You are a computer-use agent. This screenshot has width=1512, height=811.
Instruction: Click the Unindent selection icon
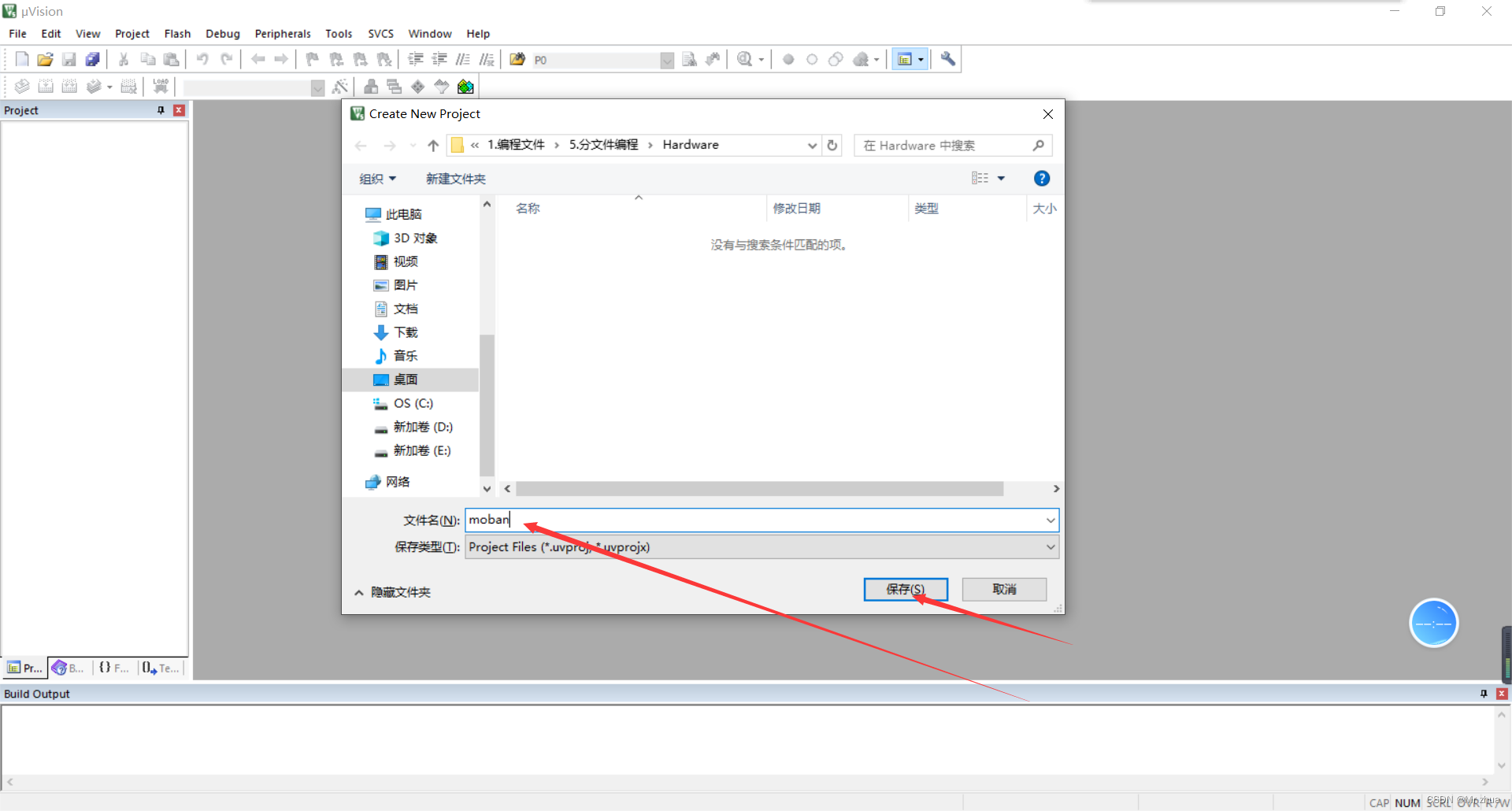coord(439,59)
